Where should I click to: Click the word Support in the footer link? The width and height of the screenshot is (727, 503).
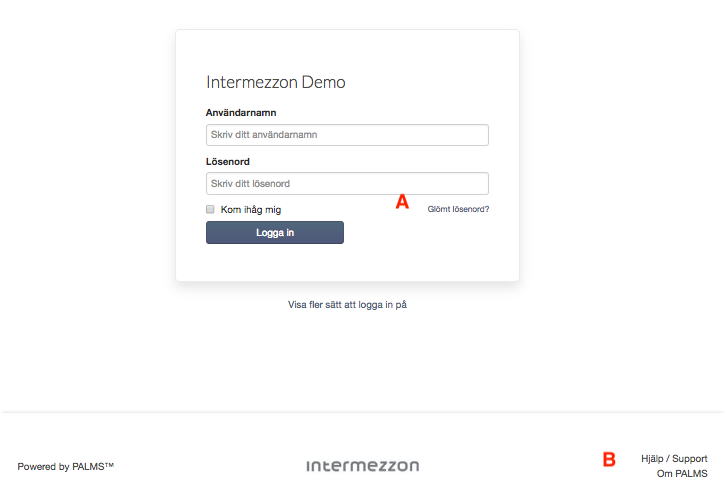pos(690,458)
